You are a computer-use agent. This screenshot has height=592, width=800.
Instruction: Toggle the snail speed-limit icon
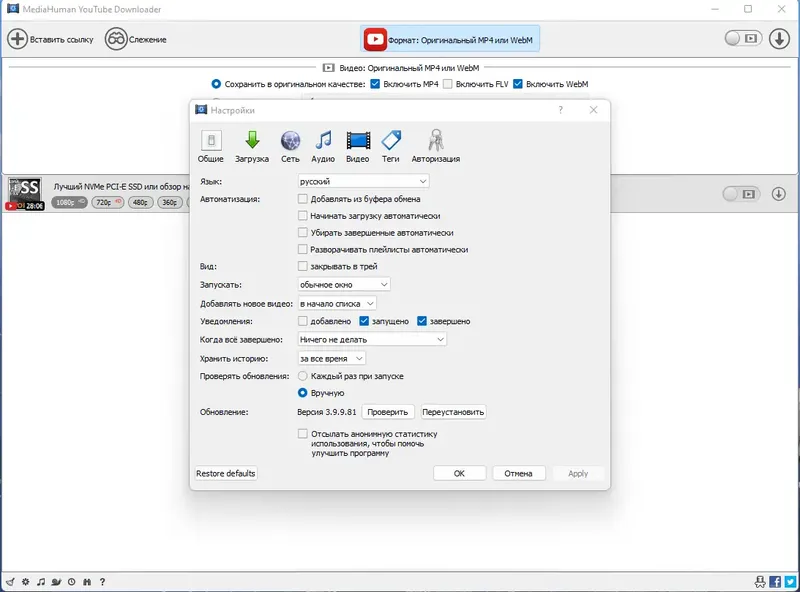56,582
